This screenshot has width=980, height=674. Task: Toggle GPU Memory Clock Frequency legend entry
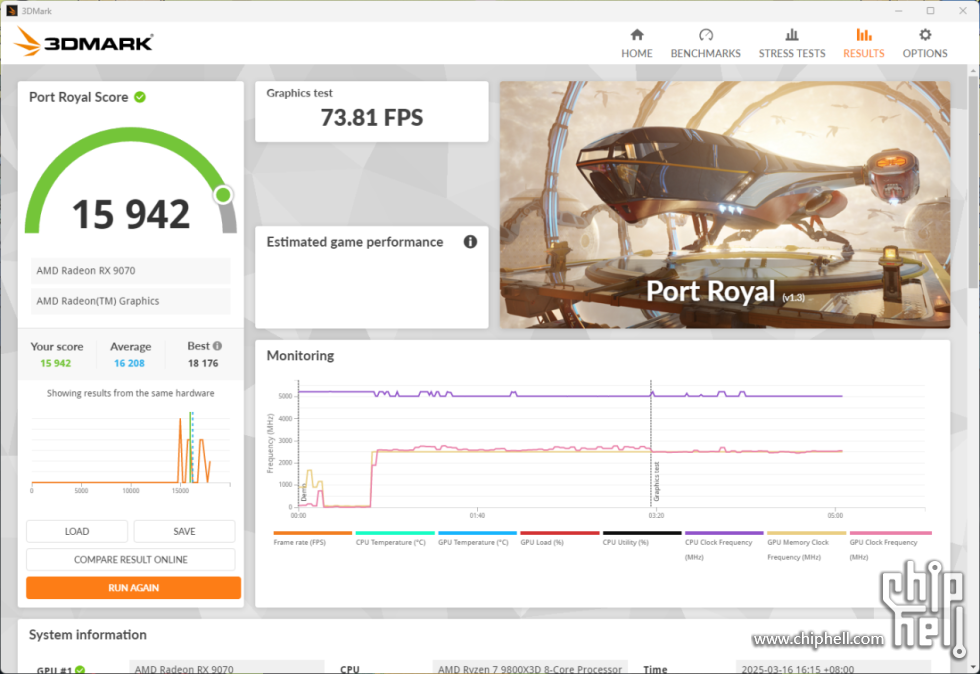click(806, 545)
